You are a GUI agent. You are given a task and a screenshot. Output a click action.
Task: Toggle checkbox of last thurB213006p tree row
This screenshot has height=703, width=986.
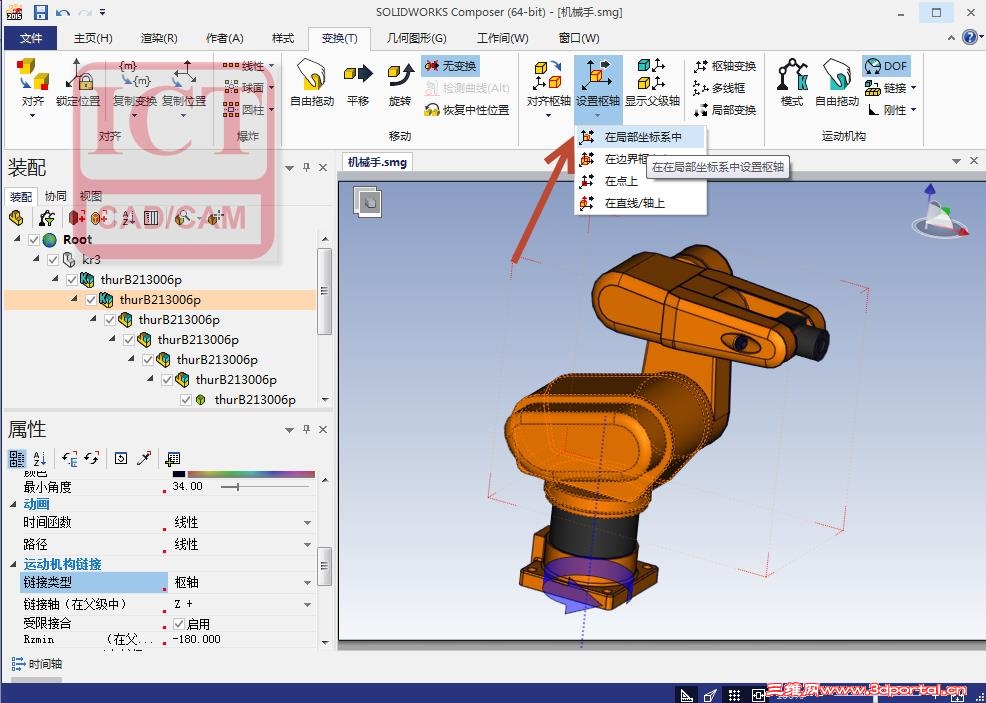pos(186,400)
